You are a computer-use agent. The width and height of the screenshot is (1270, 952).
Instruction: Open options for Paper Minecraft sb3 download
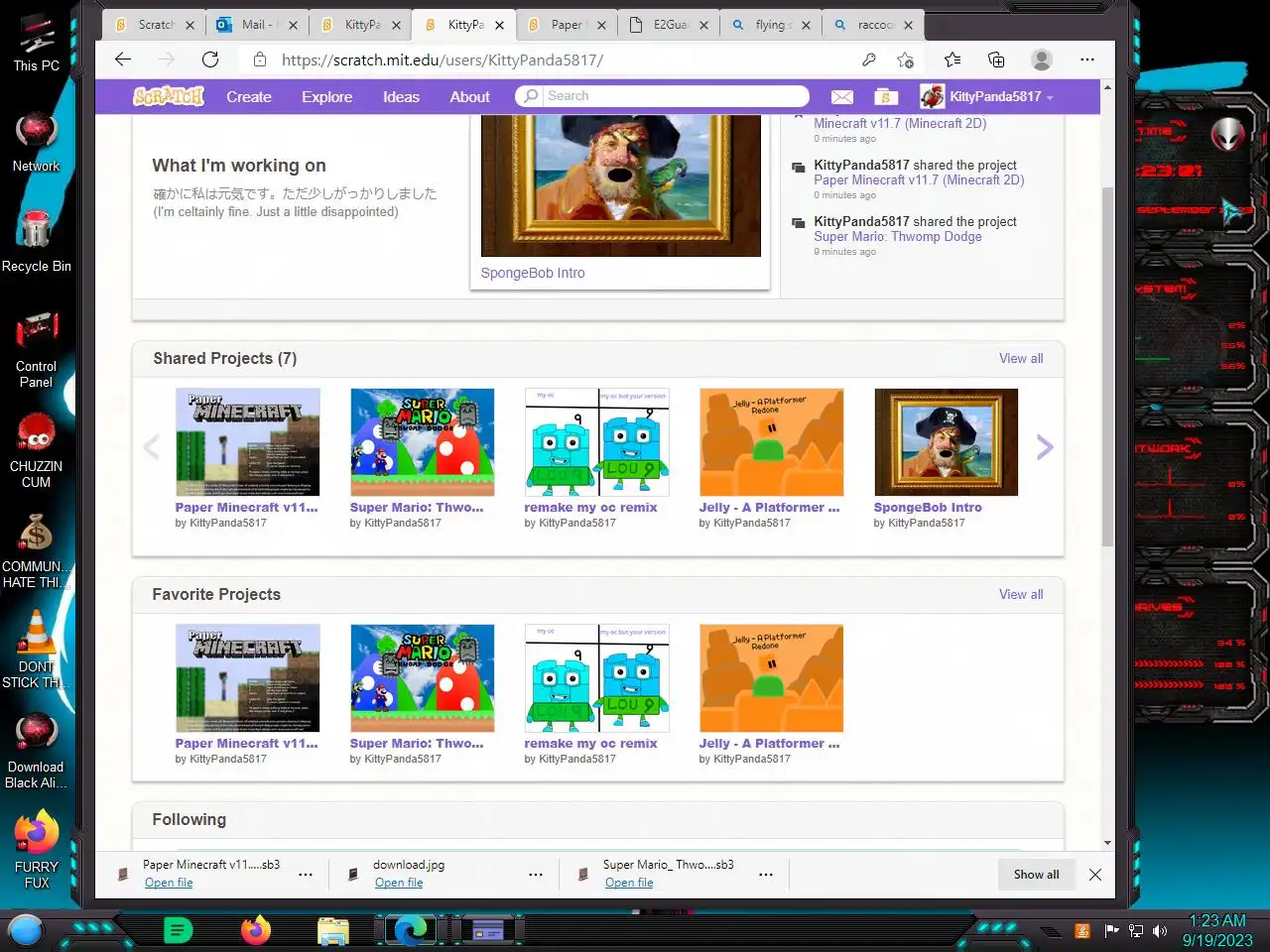306,875
